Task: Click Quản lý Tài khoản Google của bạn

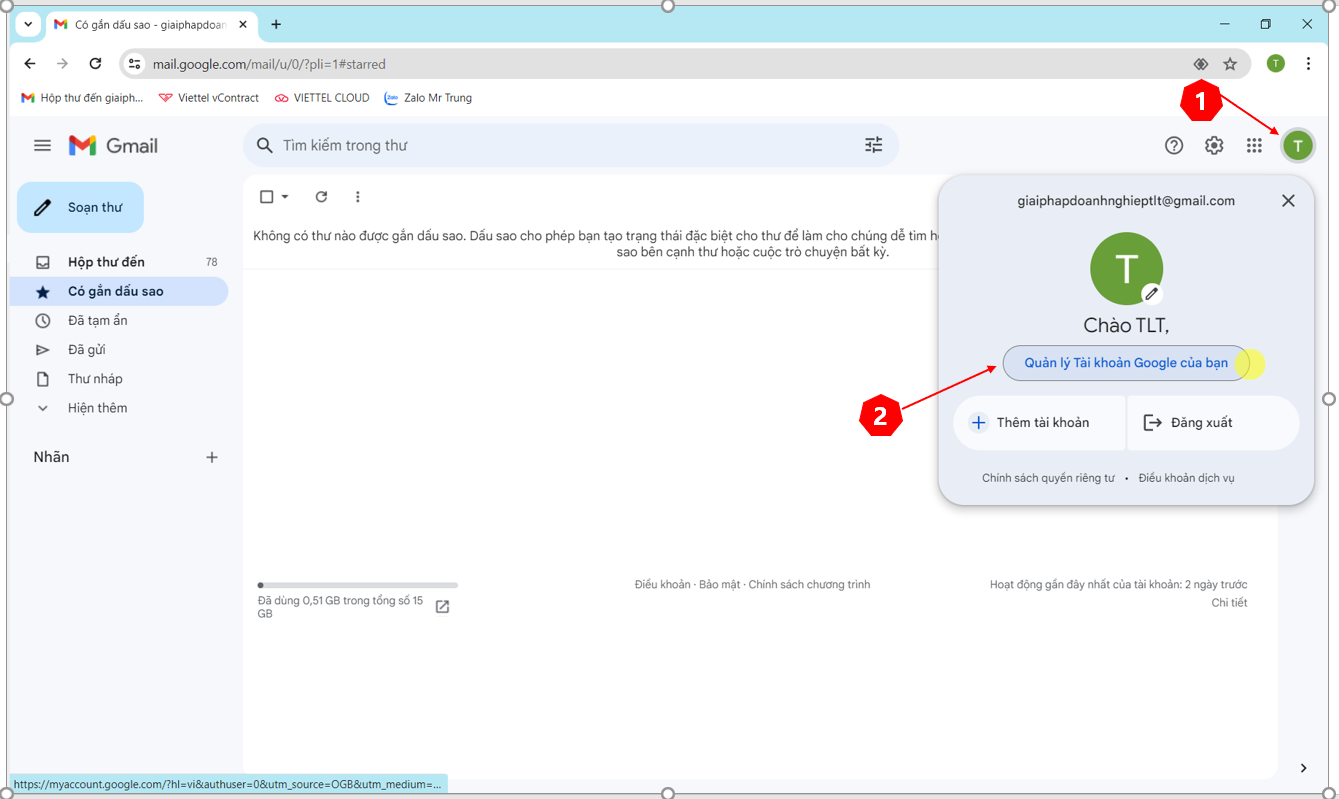Action: pyautogui.click(x=1125, y=363)
